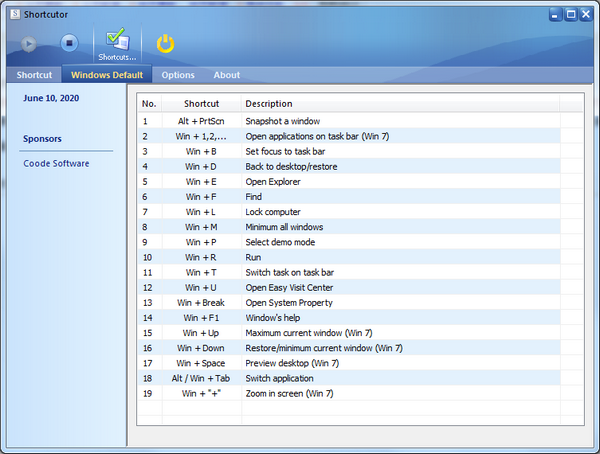
Task: Select the Win + L Lock computer row
Action: (x=300, y=212)
